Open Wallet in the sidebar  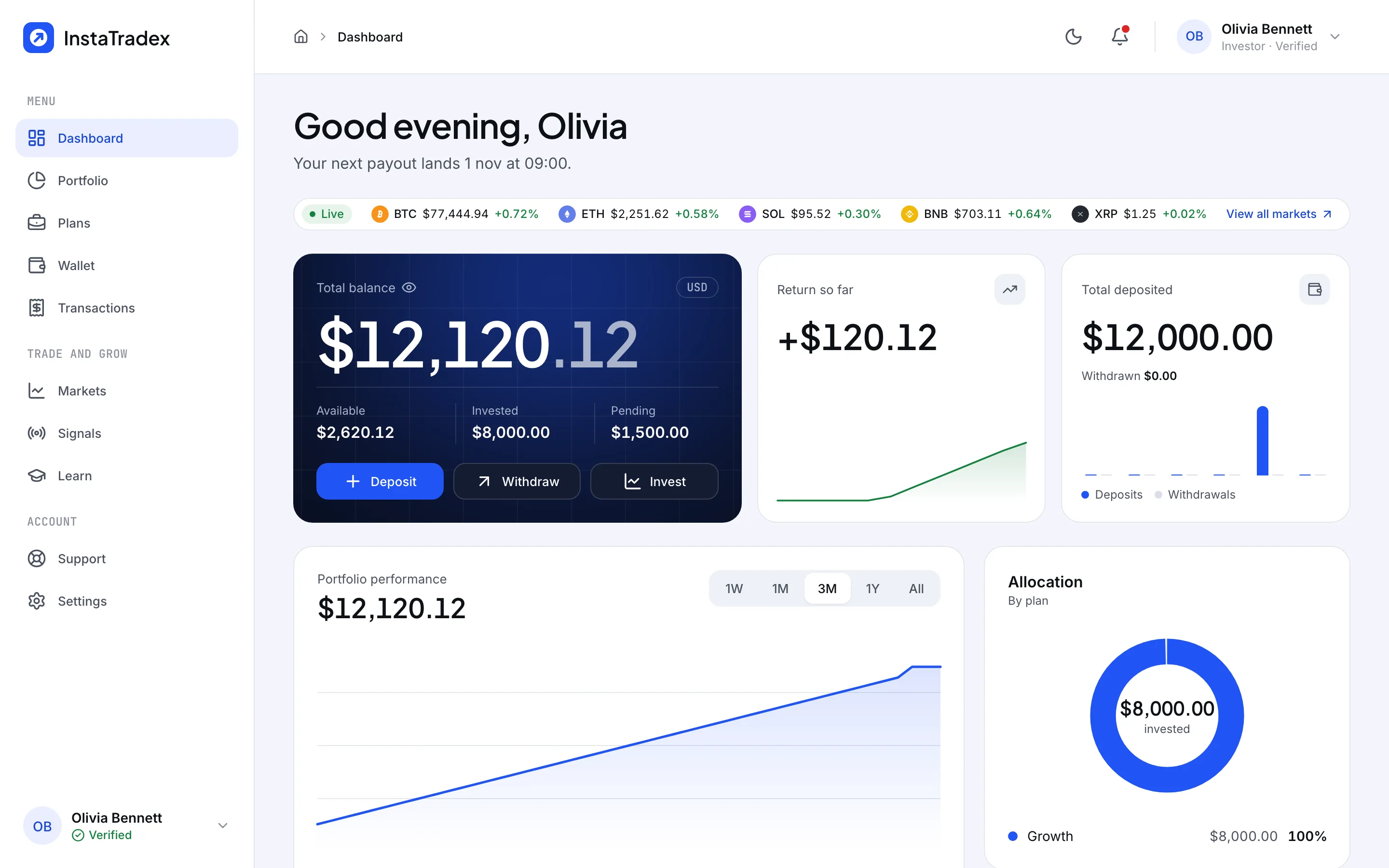[x=127, y=265]
